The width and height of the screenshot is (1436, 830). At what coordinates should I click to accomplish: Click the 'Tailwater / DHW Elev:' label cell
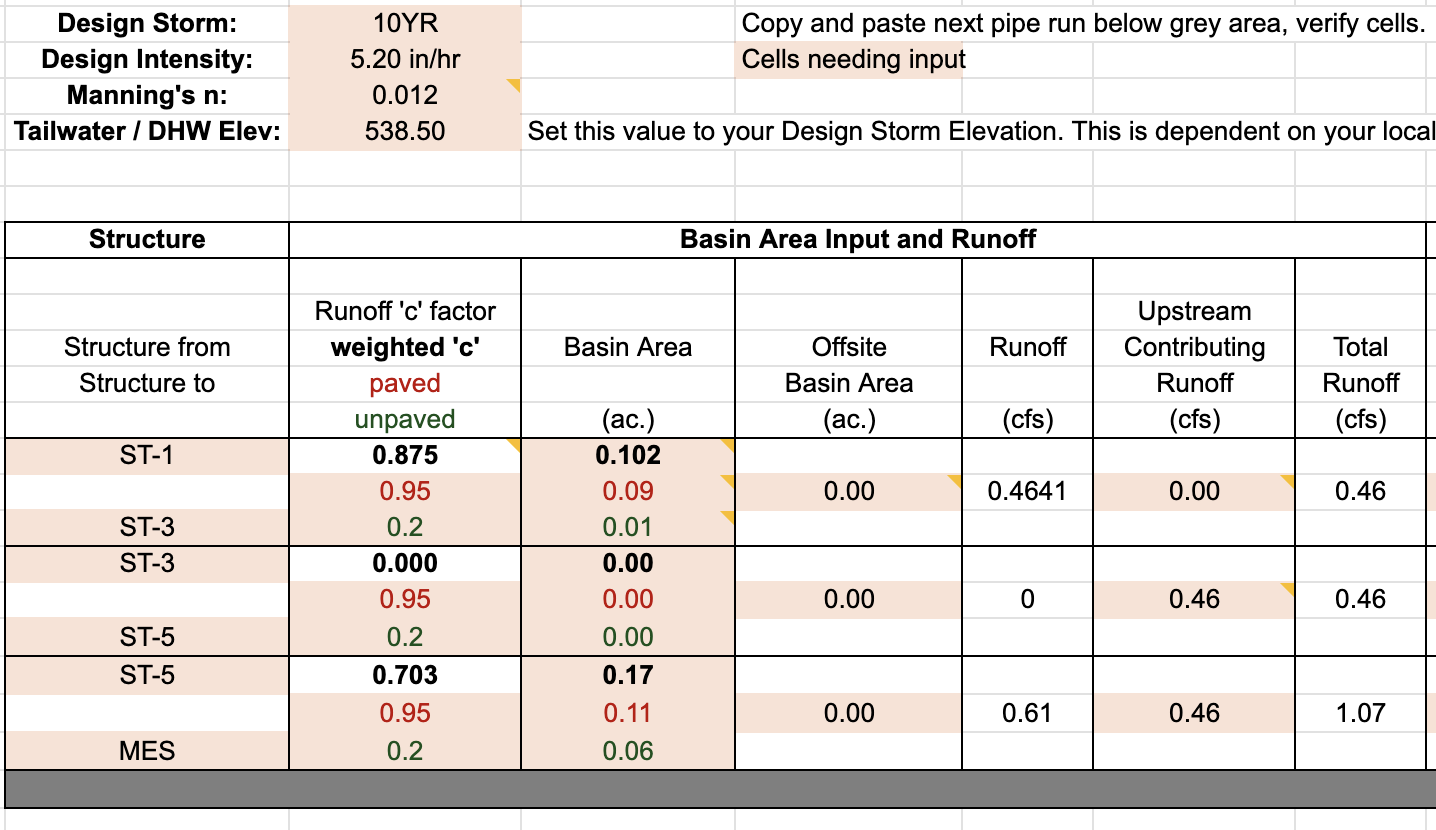point(147,131)
